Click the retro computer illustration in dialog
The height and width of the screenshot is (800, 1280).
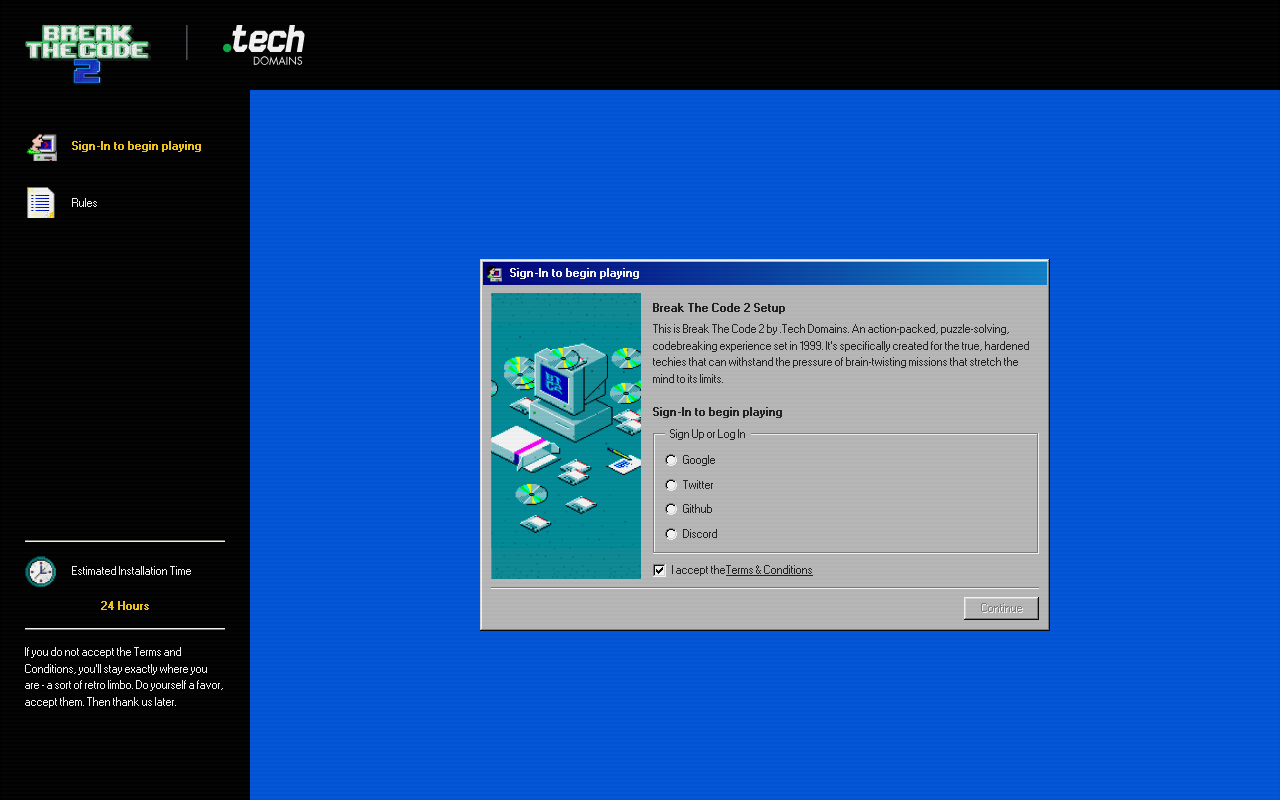tap(566, 436)
